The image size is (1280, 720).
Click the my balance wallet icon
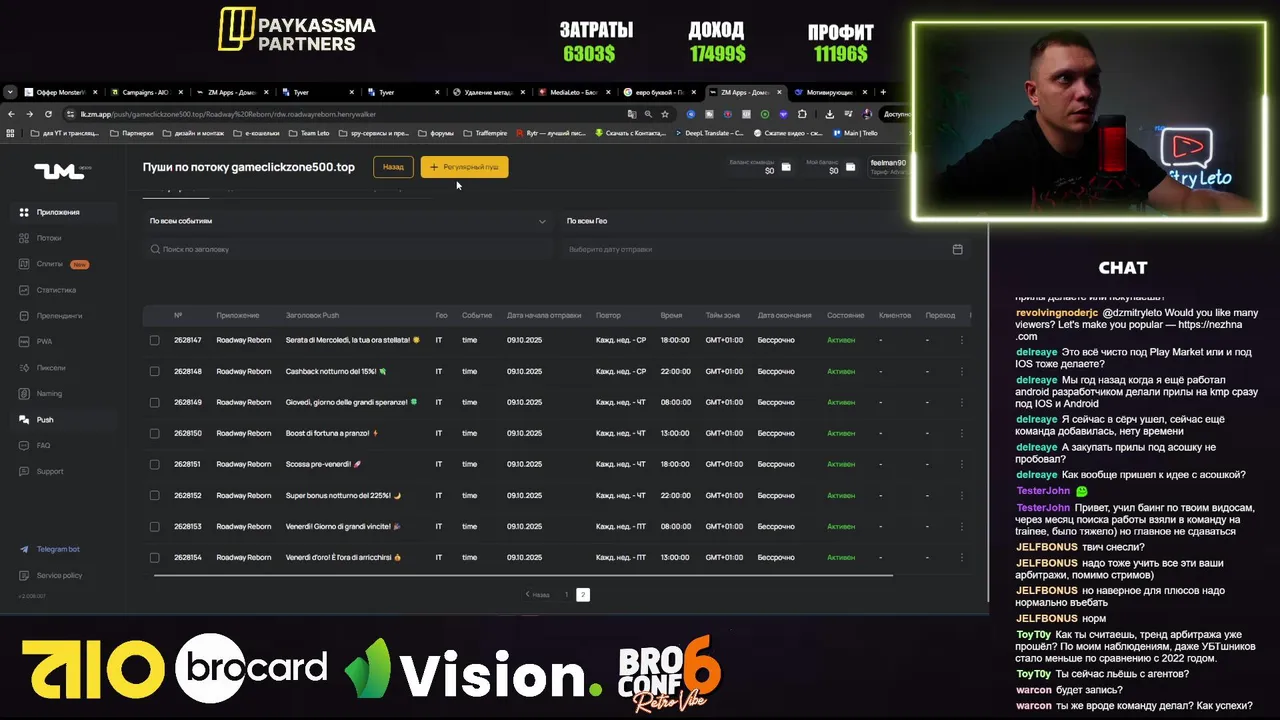pyautogui.click(x=850, y=167)
